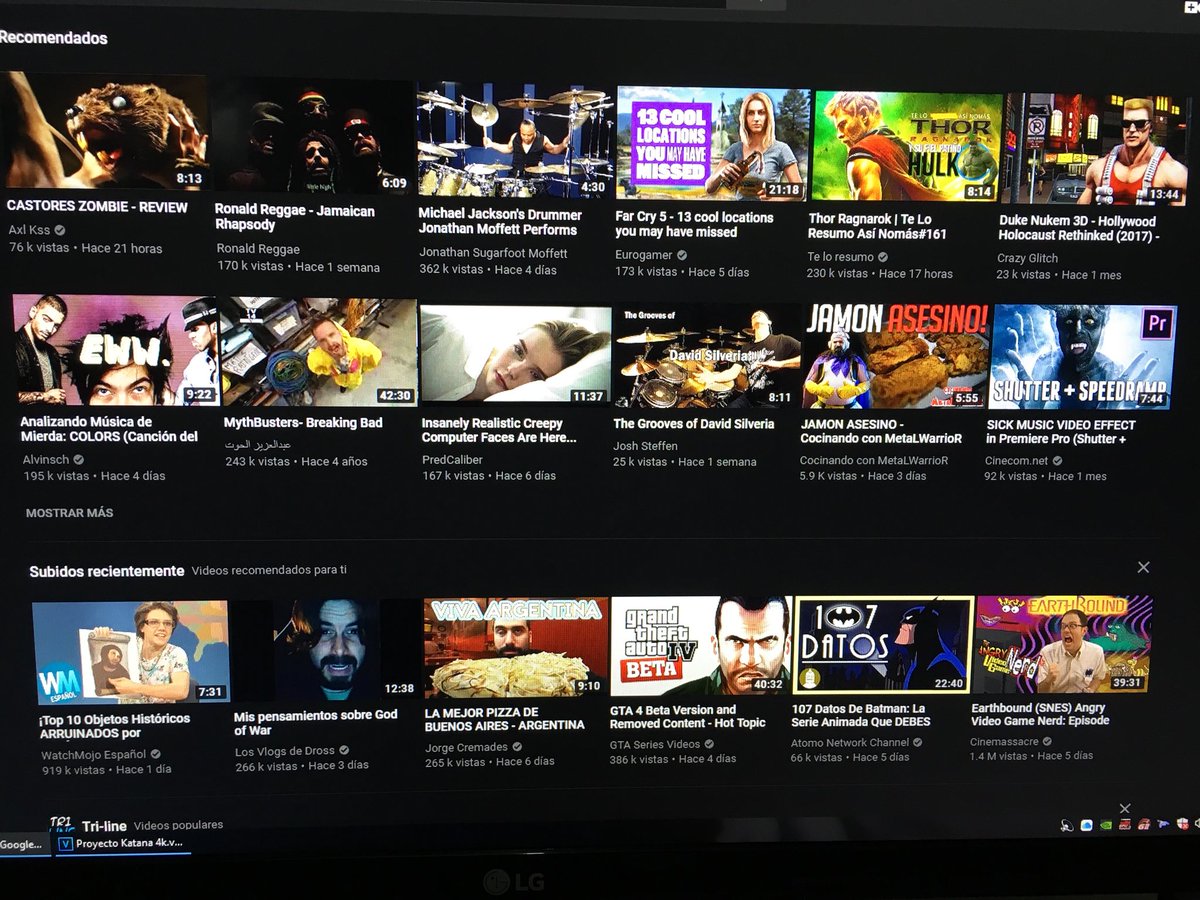Click verified badge next to GTA Series Videos
This screenshot has width=1200, height=900.
coord(709,744)
